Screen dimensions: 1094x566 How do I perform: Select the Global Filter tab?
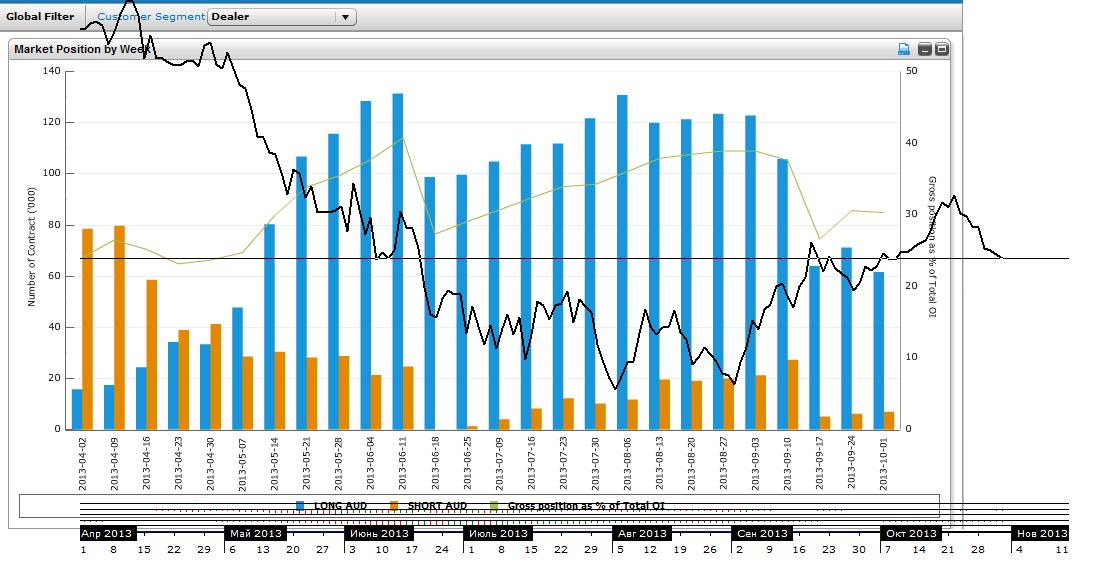40,17
